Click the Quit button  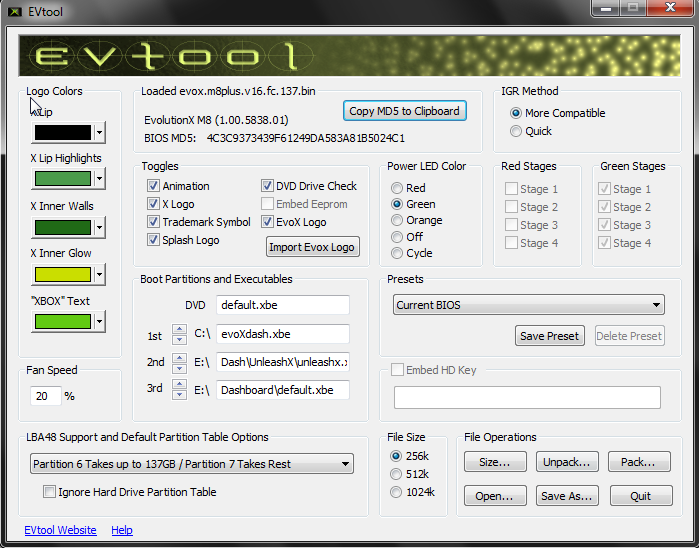[x=641, y=496]
